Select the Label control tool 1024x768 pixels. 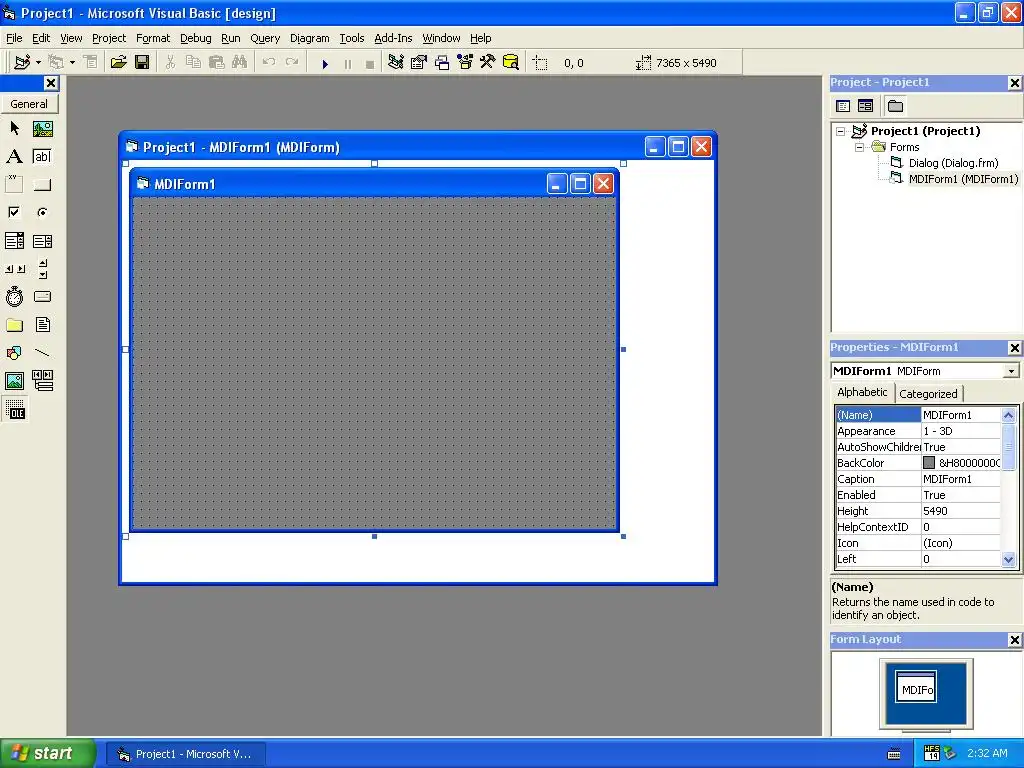coord(14,156)
